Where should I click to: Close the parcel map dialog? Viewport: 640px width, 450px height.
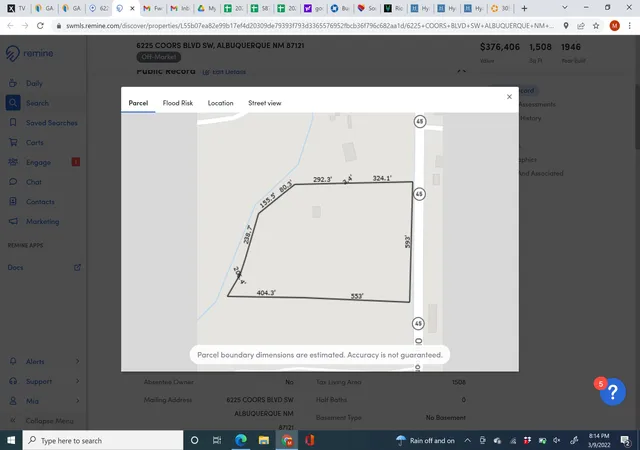point(509,97)
